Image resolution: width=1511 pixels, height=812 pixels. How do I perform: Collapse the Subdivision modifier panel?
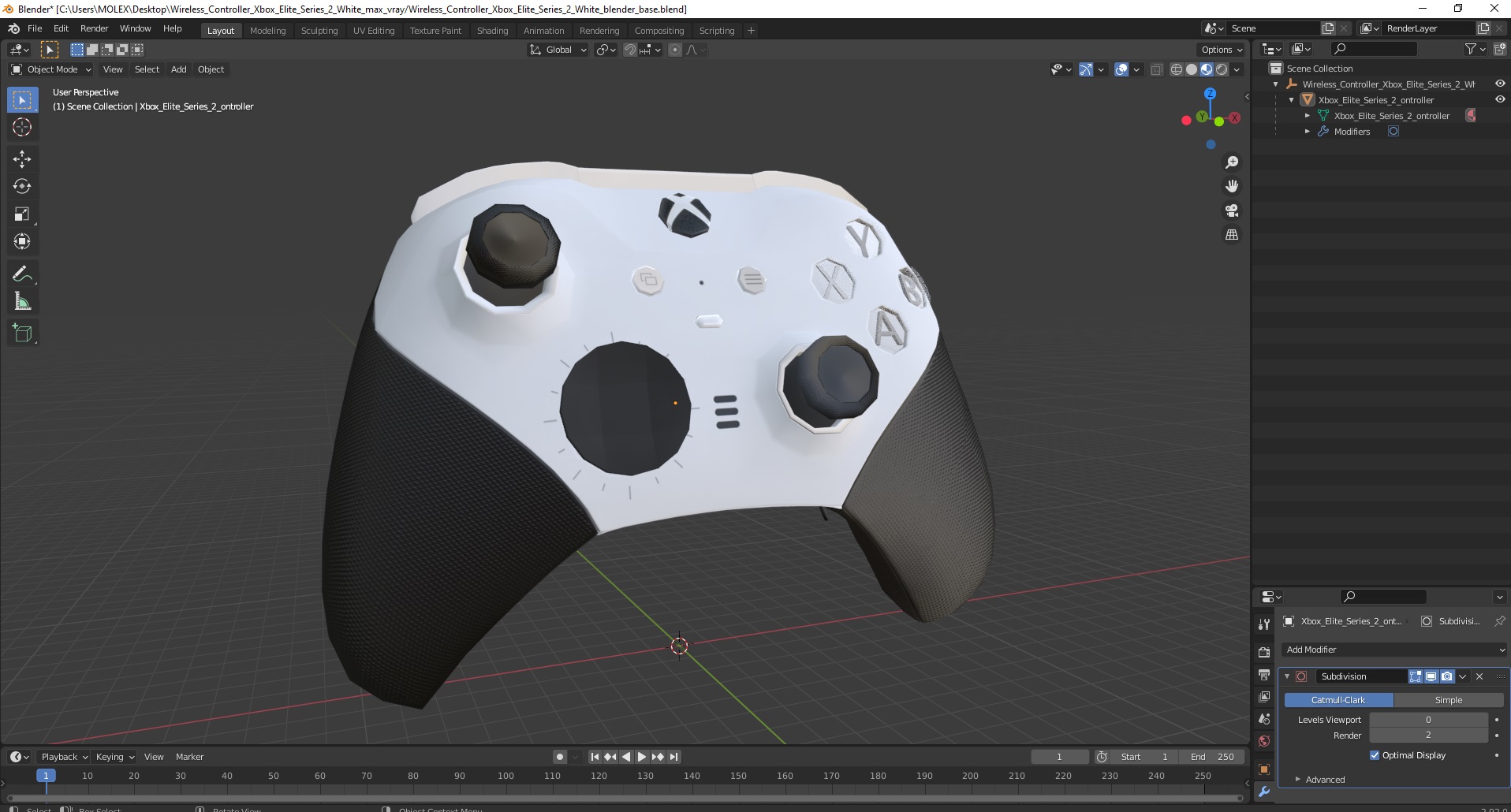[1287, 676]
